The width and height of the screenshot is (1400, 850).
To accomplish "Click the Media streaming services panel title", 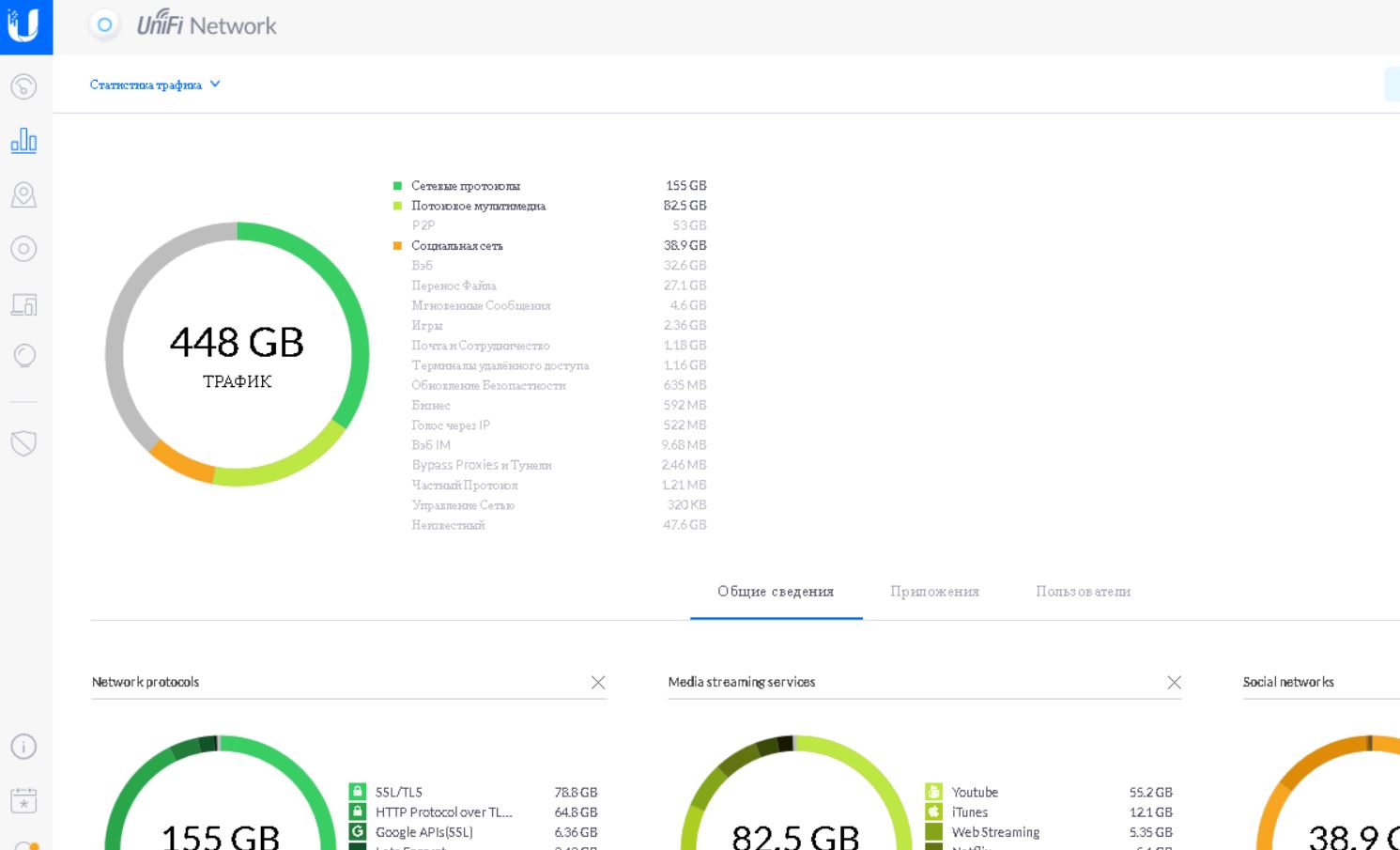I will pyautogui.click(x=742, y=682).
